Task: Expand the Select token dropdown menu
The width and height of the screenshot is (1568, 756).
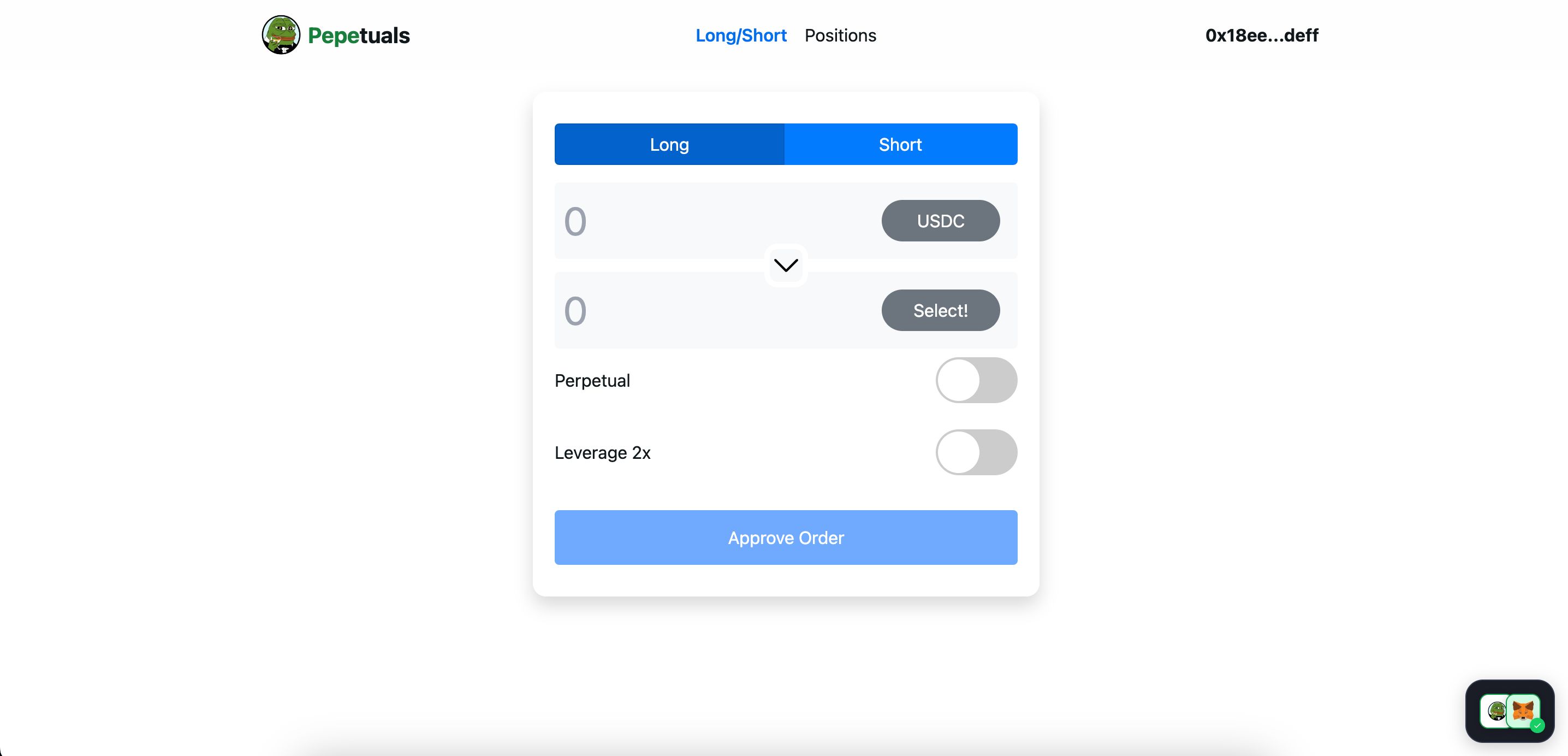Action: point(940,310)
